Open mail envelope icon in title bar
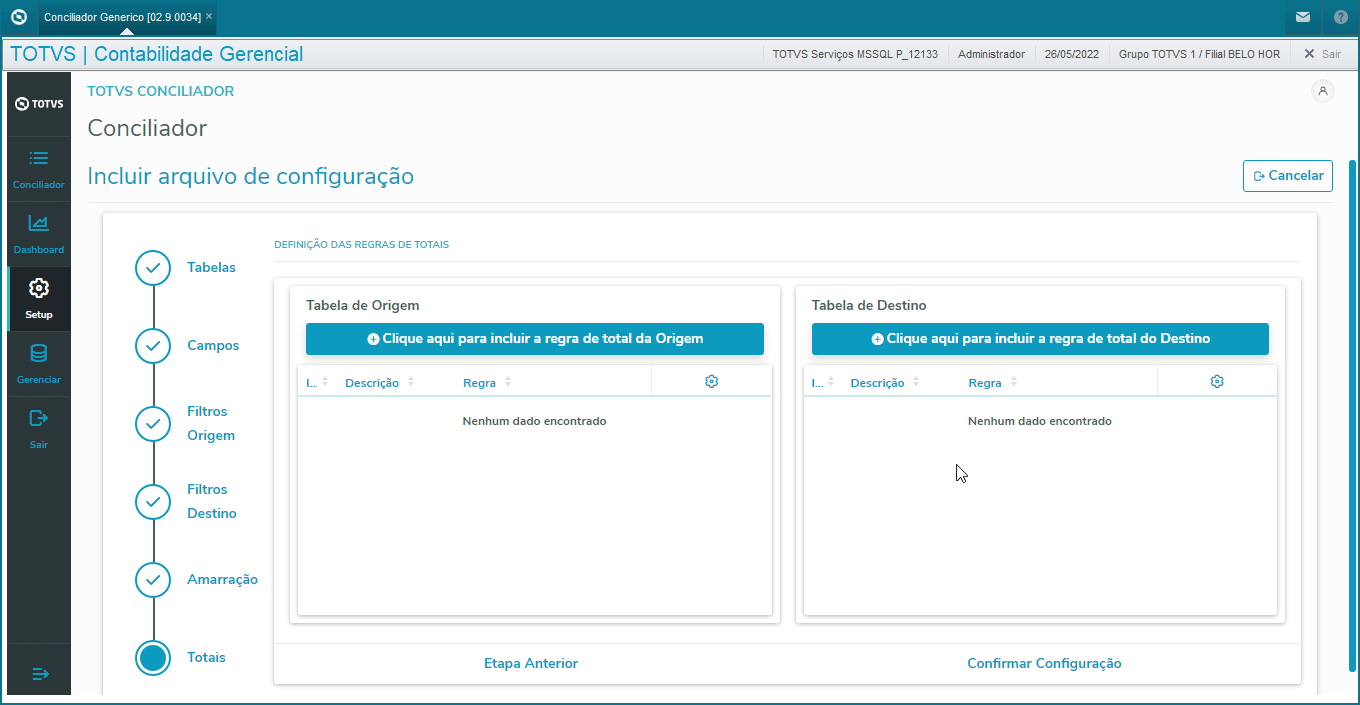The width and height of the screenshot is (1360, 705). pos(1302,17)
